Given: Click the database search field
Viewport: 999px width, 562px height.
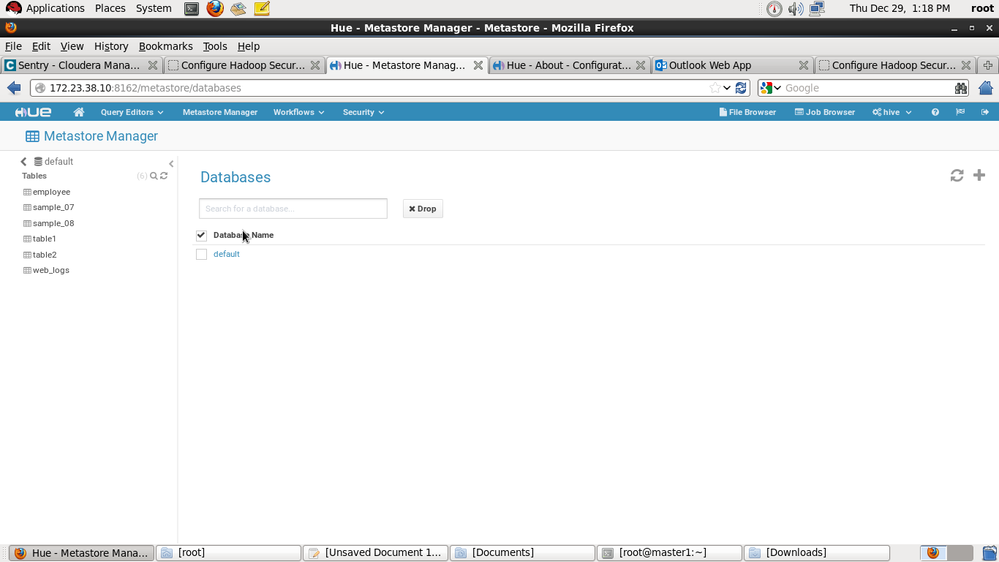Looking at the screenshot, I should coord(293,208).
